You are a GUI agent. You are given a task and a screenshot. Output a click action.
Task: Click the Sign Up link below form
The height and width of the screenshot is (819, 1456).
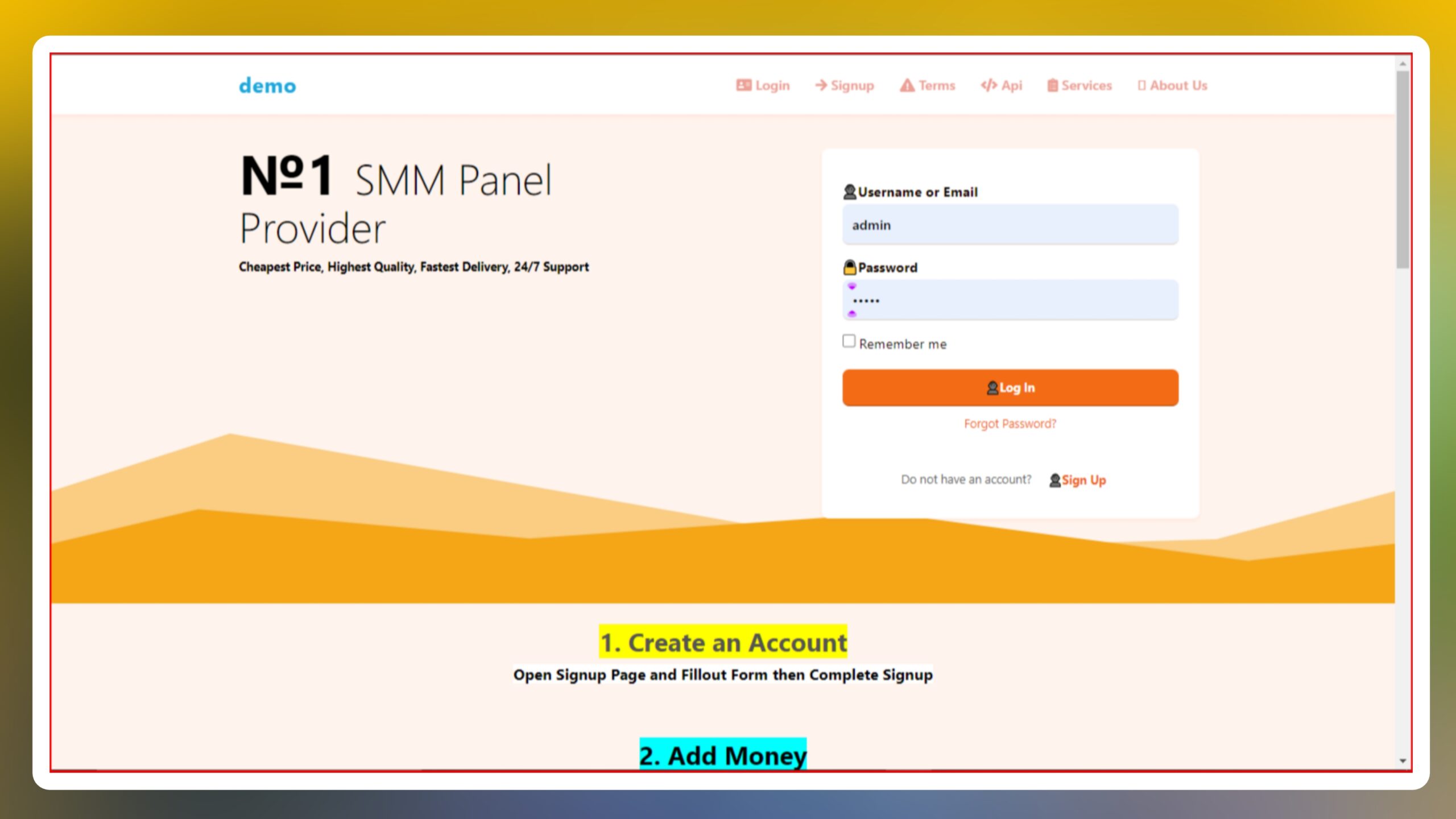(x=1083, y=481)
